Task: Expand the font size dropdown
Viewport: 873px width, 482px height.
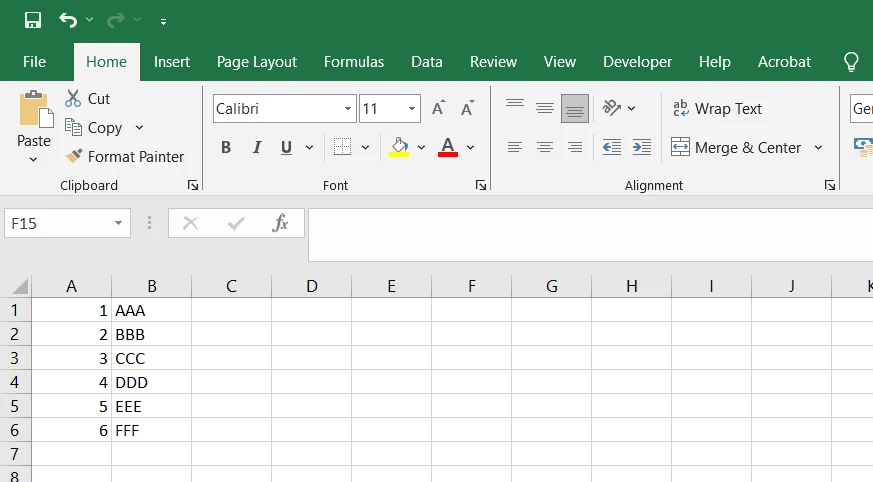Action: point(412,109)
